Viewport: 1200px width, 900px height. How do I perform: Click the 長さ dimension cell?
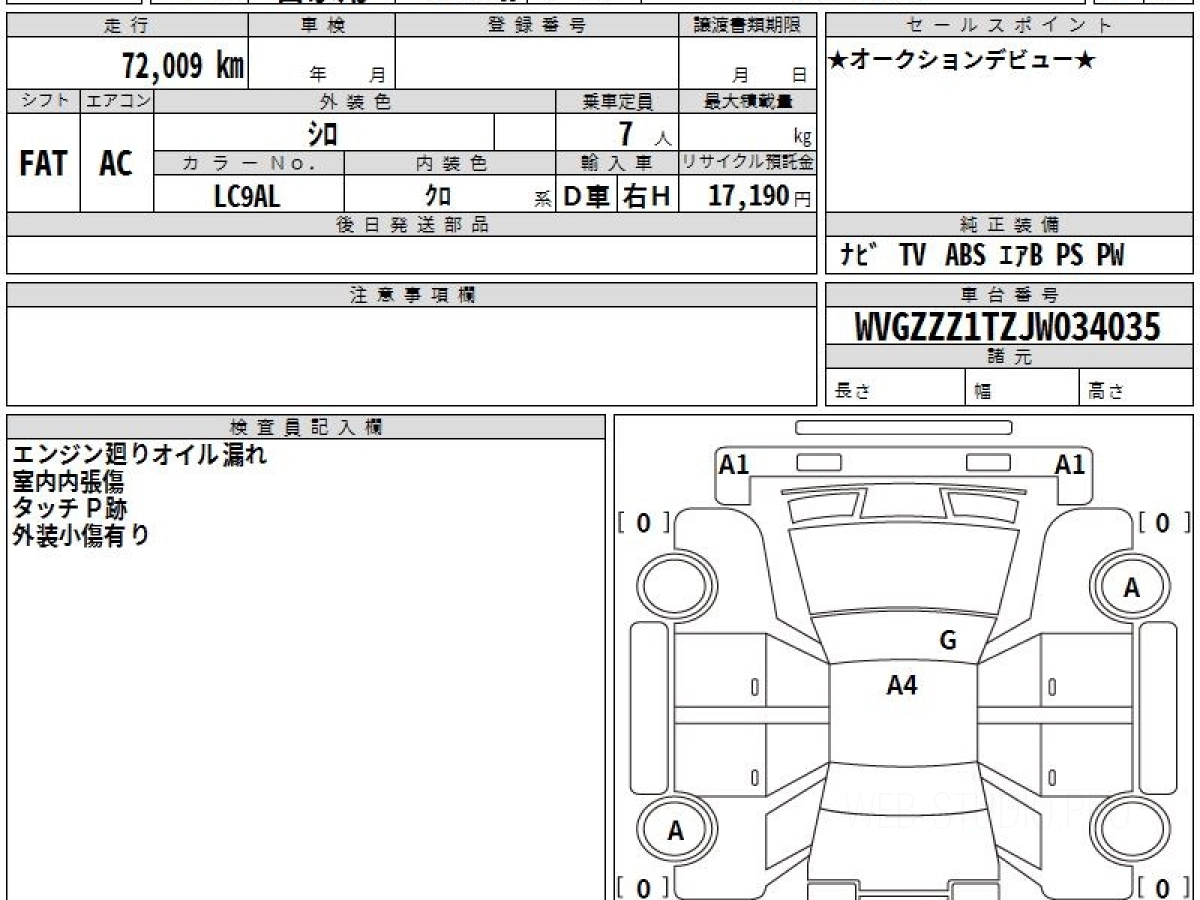click(x=896, y=388)
